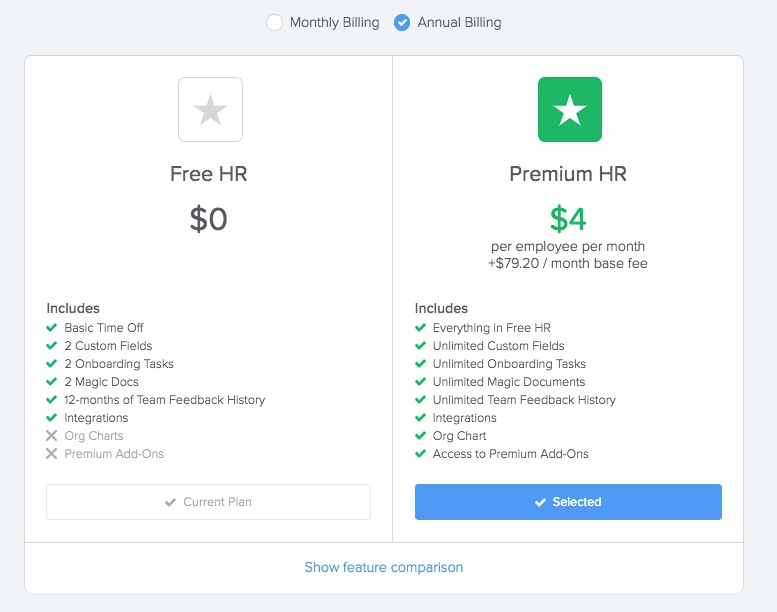Select the Monthly Billing radio button

point(274,22)
